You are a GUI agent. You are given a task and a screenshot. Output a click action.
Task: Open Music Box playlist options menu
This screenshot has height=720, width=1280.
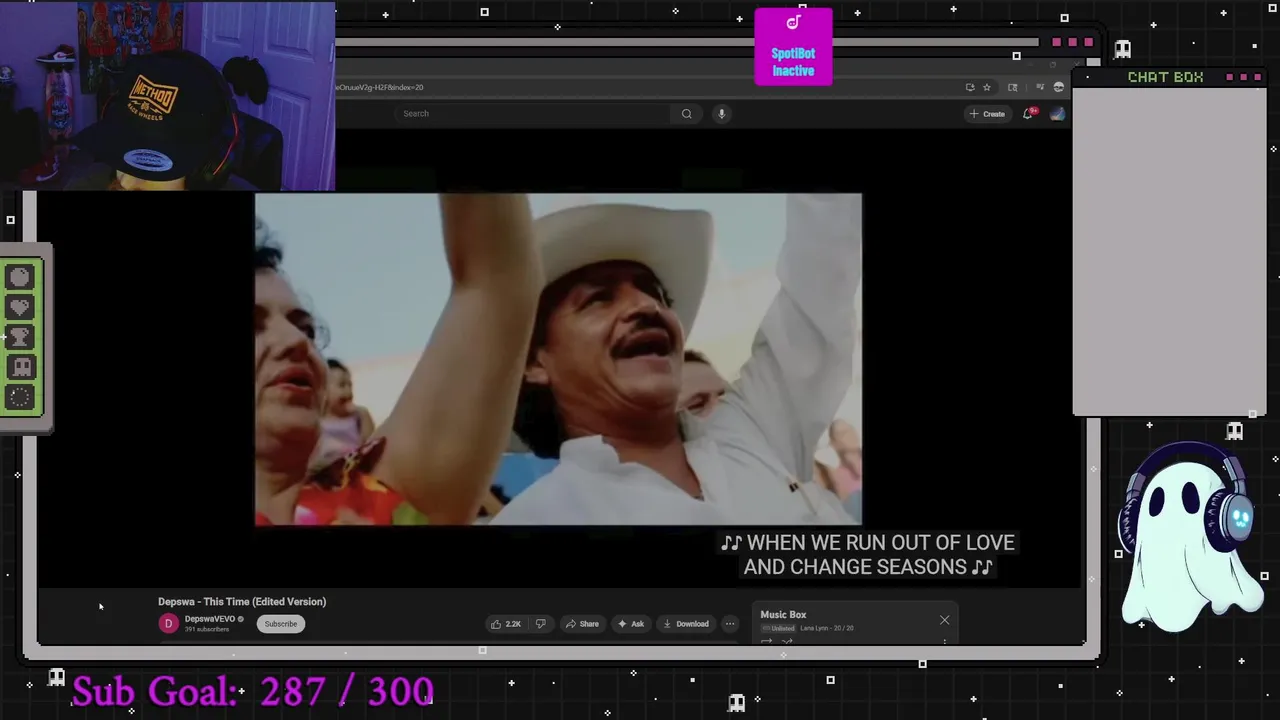click(x=944, y=641)
